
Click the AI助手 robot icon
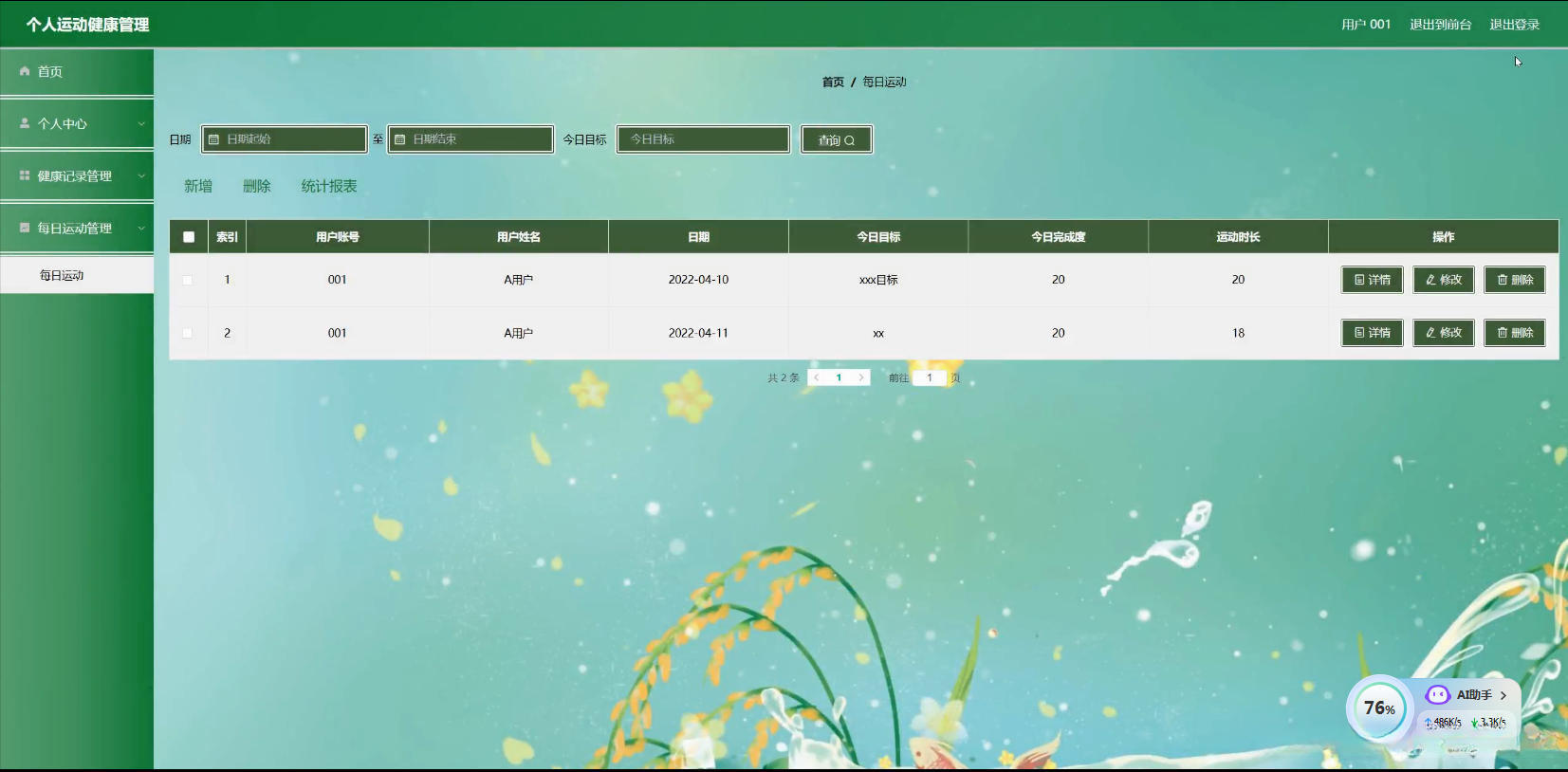1438,695
